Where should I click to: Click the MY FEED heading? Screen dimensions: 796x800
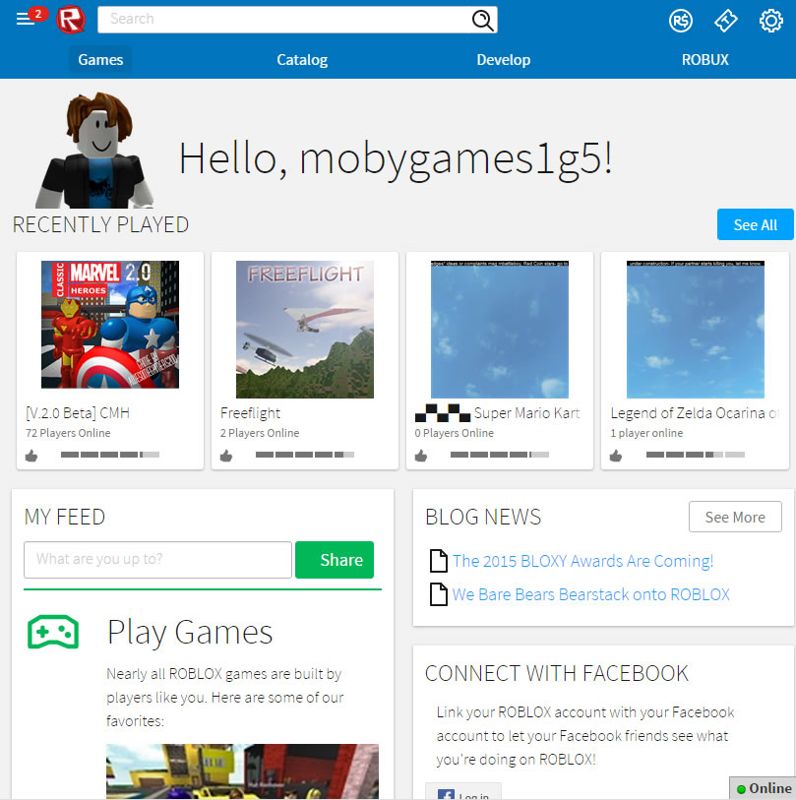pos(65,517)
